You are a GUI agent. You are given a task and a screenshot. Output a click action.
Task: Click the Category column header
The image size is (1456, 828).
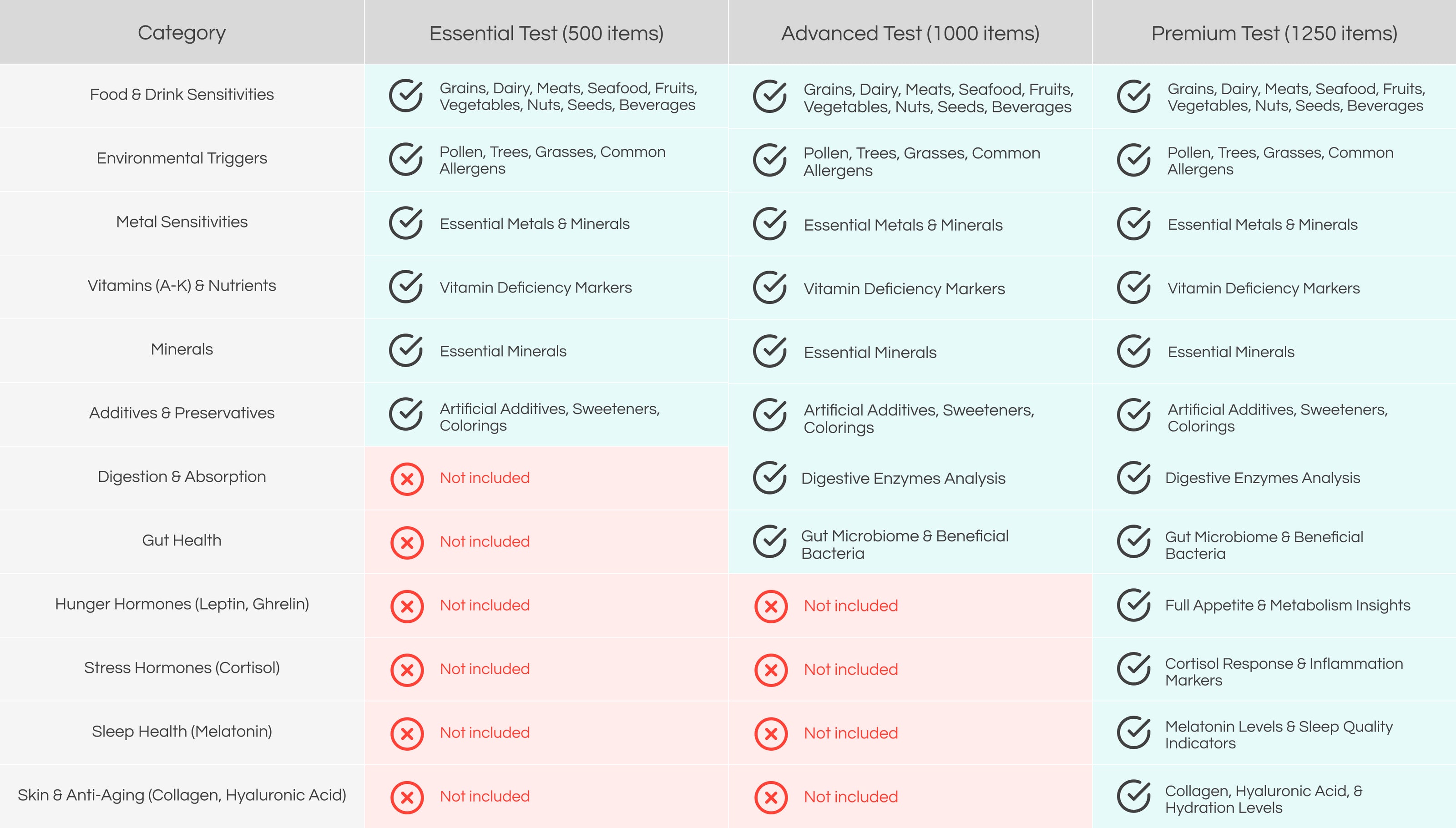[182, 32]
